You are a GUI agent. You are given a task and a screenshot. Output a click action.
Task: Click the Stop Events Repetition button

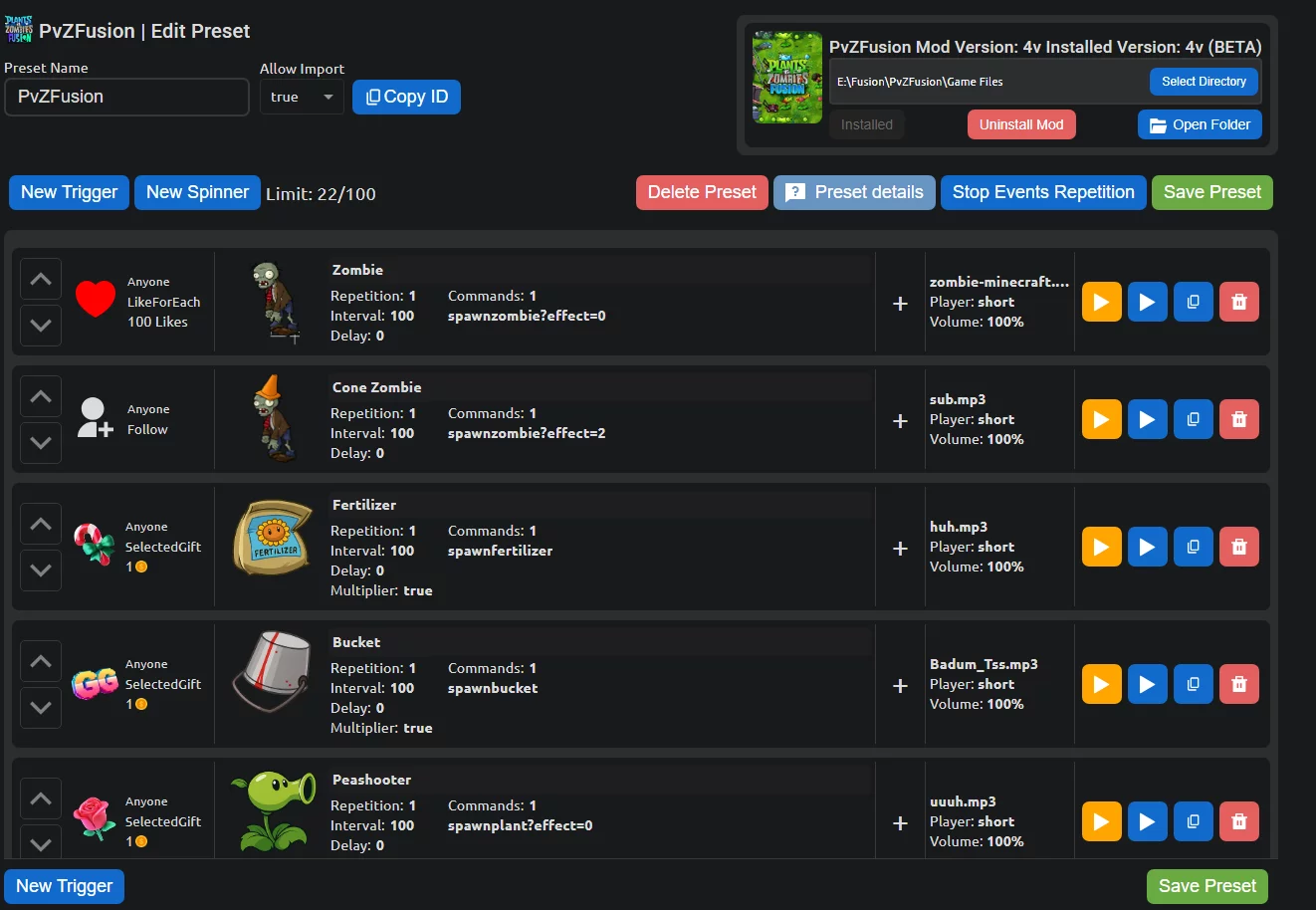coord(1042,192)
